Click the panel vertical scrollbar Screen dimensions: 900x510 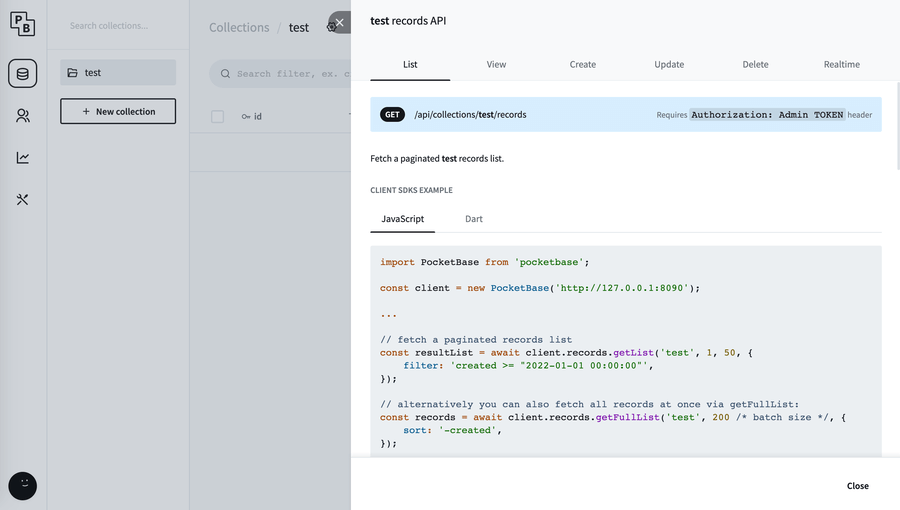898,126
